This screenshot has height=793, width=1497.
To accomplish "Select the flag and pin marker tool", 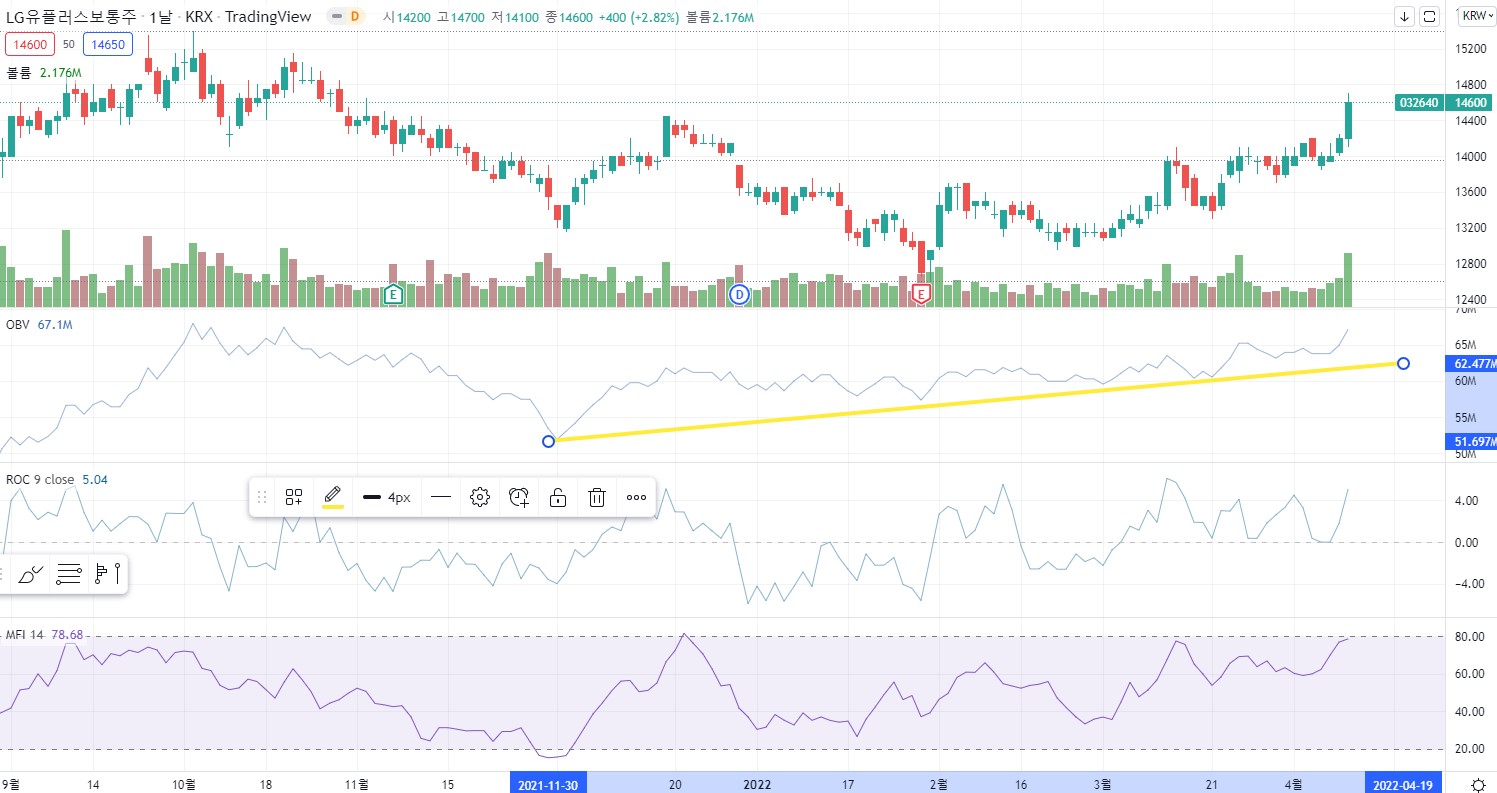I will coord(107,574).
